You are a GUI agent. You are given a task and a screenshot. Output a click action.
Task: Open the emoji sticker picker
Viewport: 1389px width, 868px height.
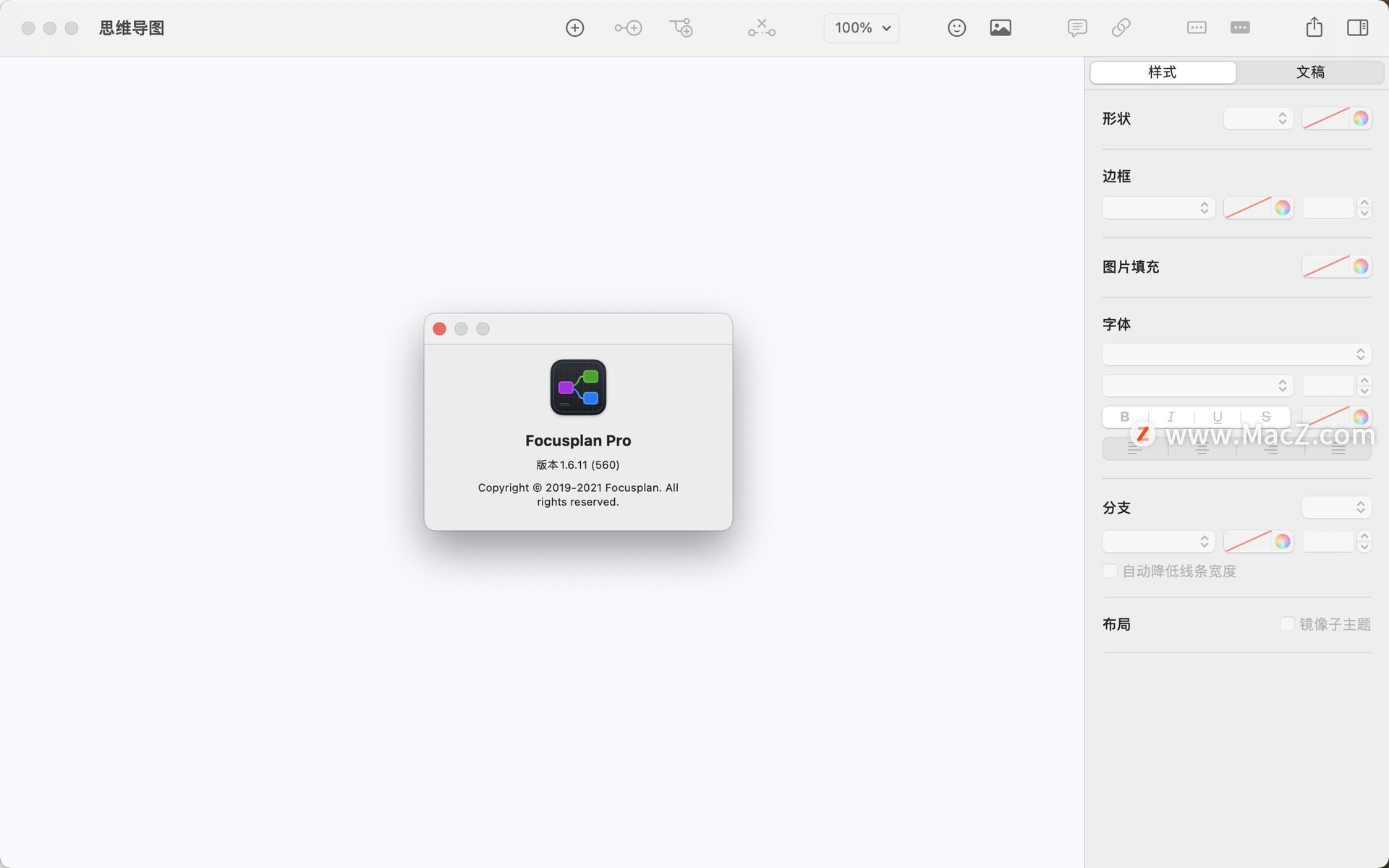click(956, 28)
